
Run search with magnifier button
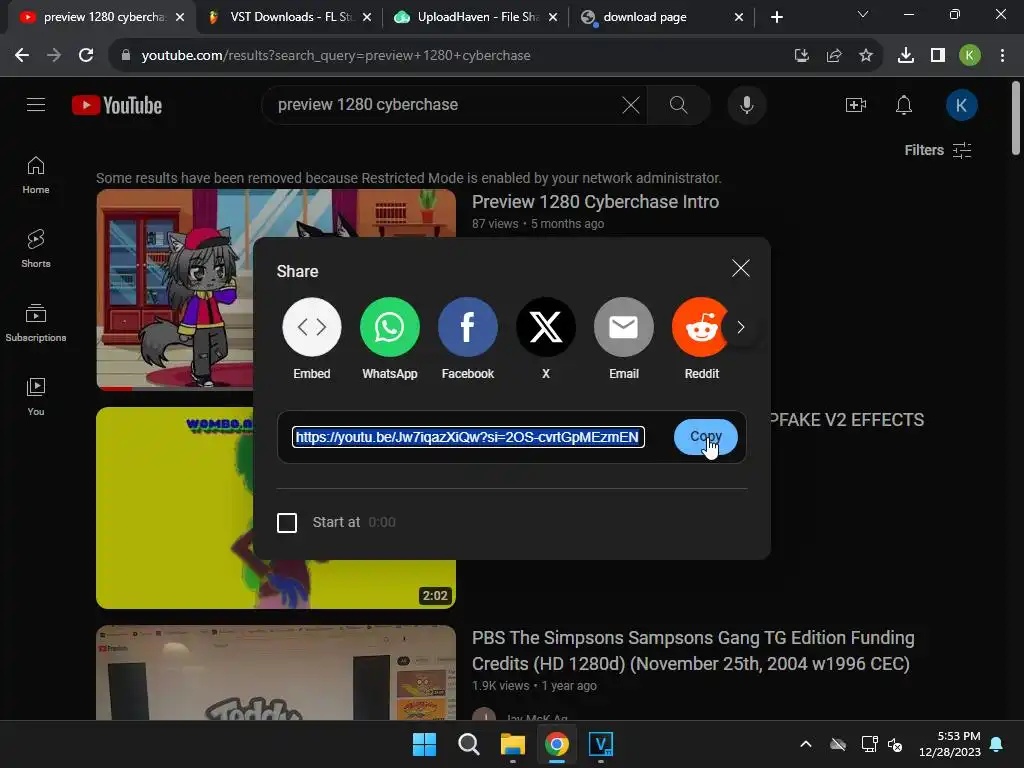coord(679,104)
